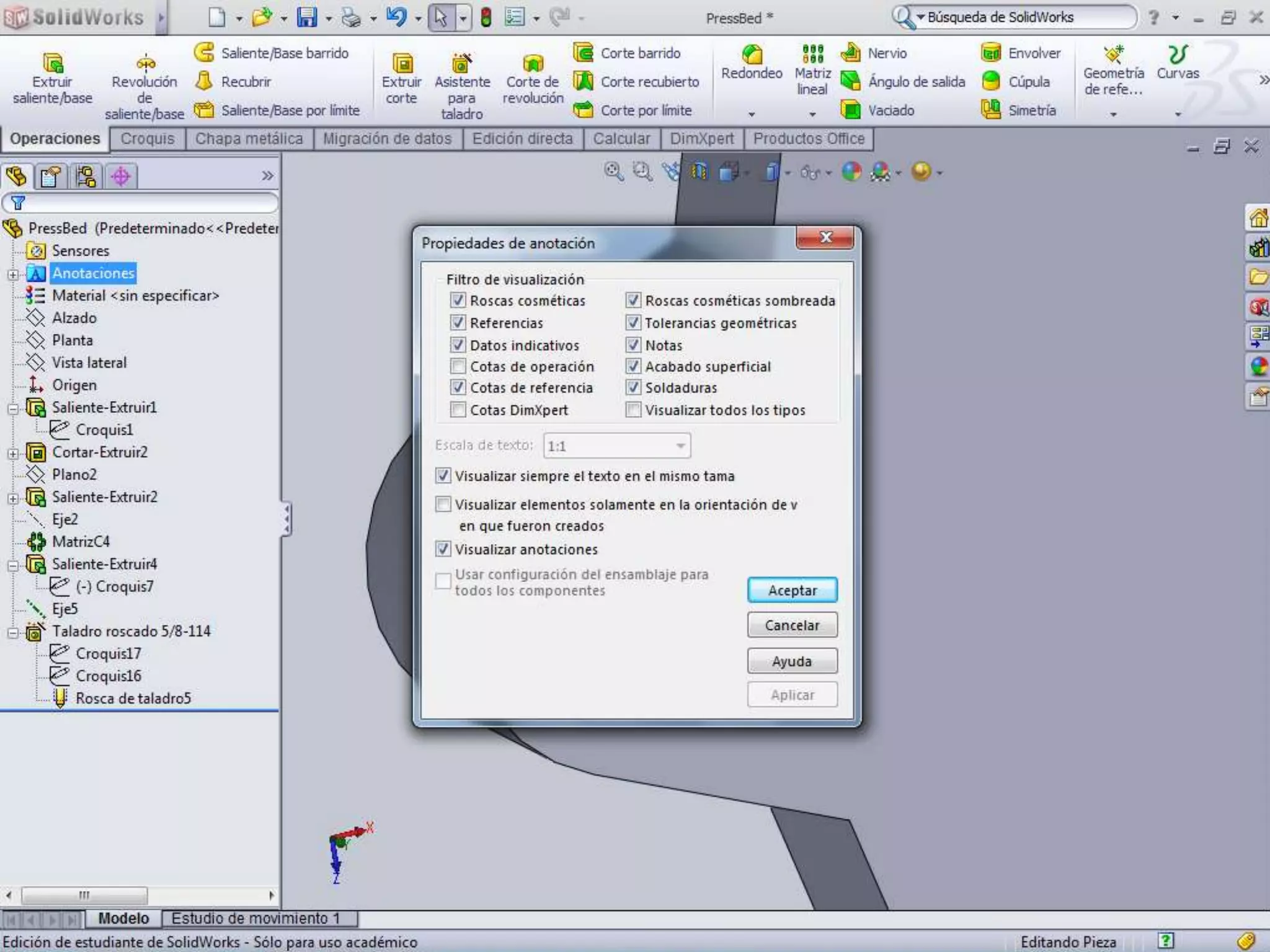
Task: Click the Redondeo fillet tool icon
Action: point(752,55)
